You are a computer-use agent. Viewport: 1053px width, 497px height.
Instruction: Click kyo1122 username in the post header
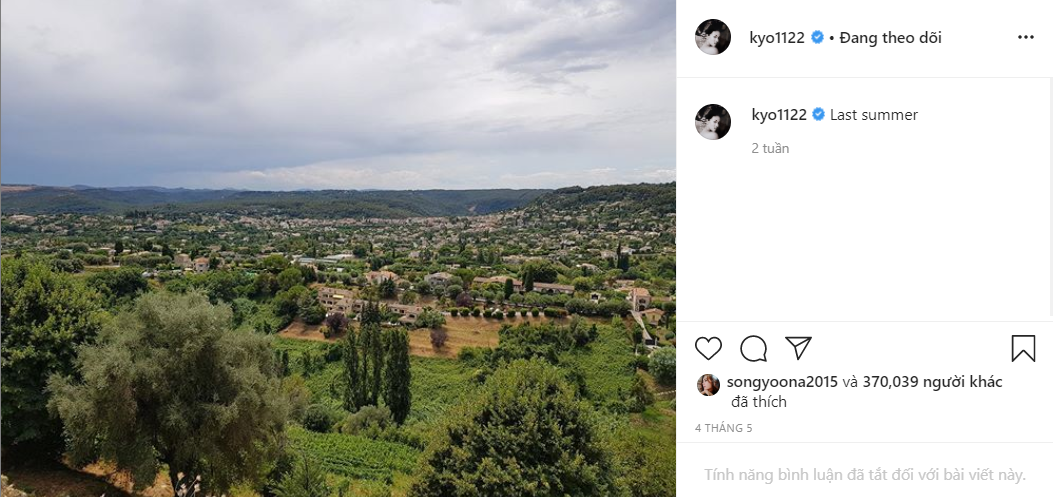[x=778, y=38]
